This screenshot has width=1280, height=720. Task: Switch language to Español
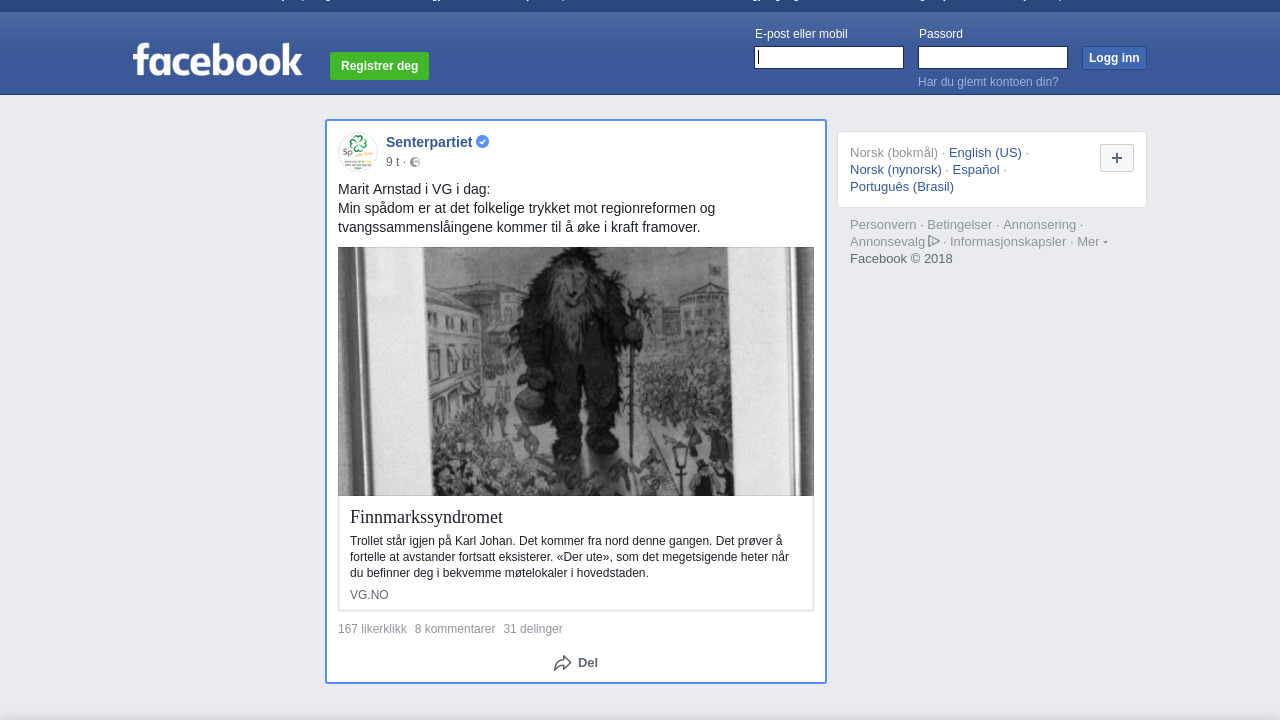point(976,170)
